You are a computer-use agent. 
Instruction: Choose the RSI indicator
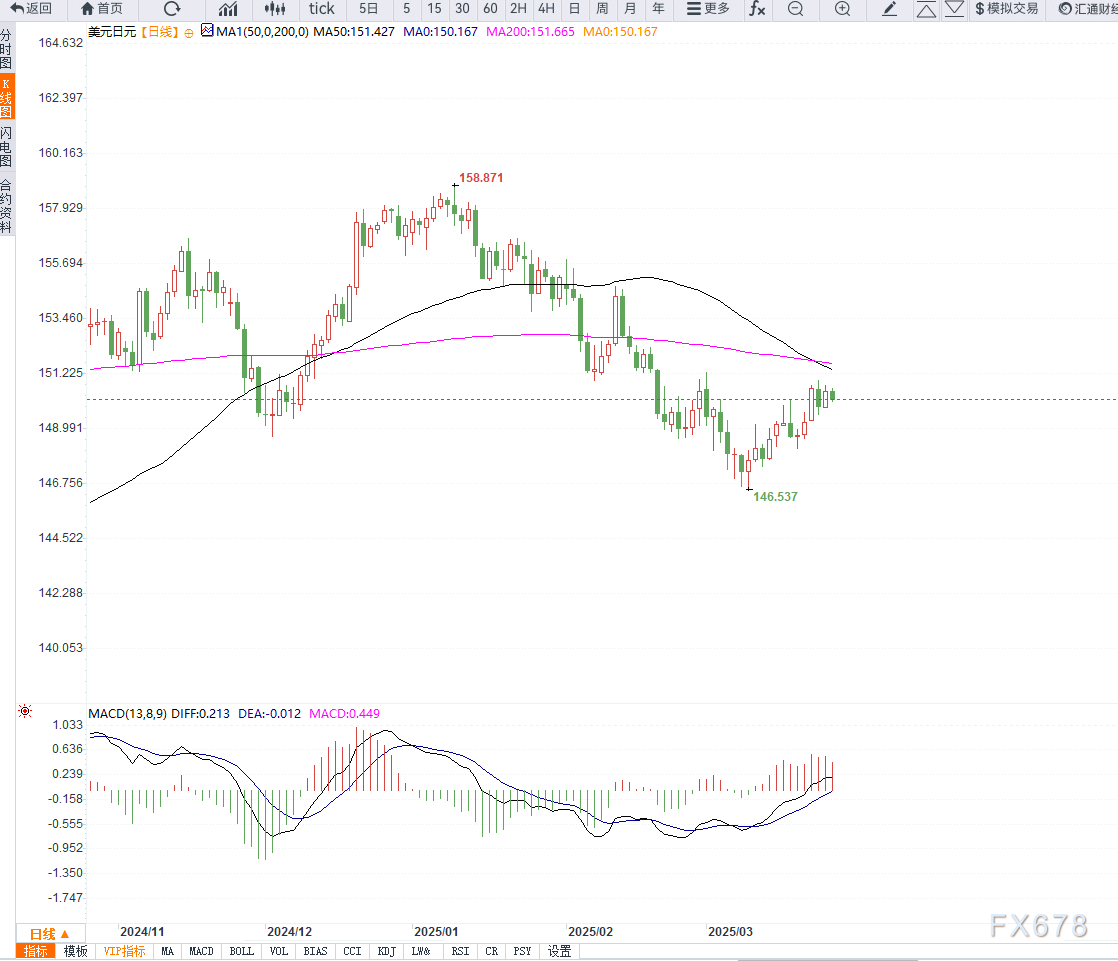coord(461,951)
